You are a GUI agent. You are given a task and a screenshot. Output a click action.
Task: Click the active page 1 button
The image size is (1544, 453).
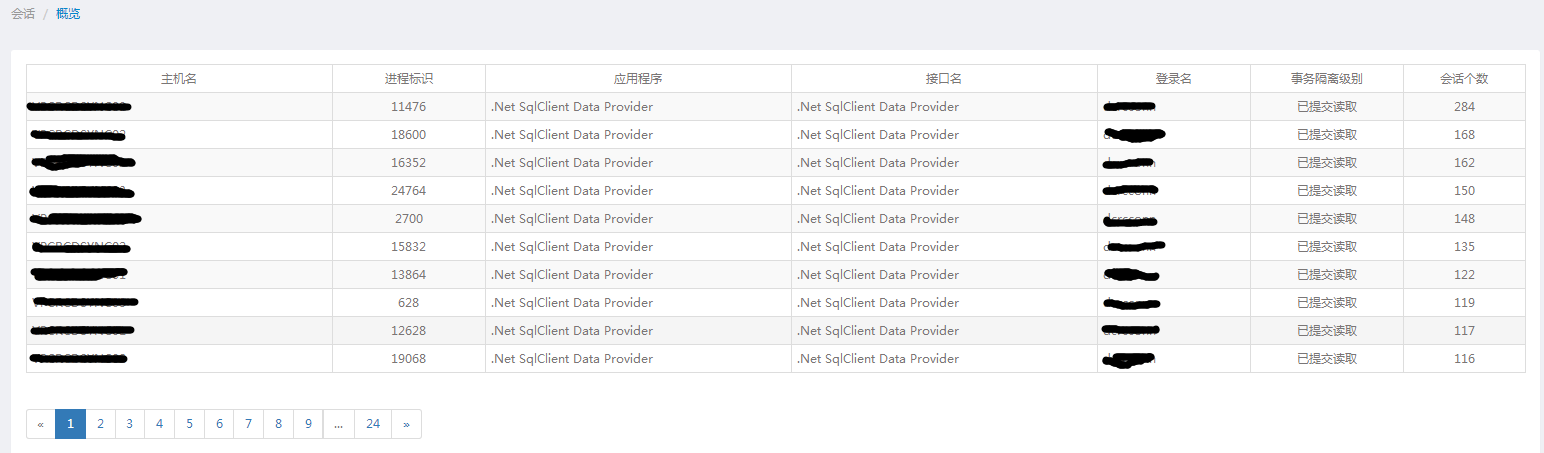pos(70,424)
